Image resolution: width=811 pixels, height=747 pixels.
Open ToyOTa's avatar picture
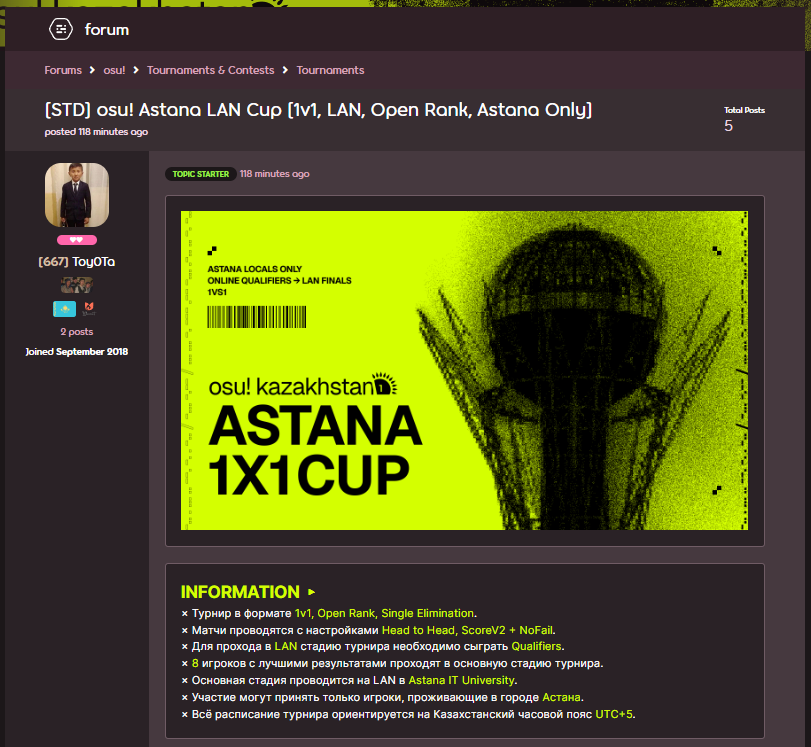tap(77, 195)
